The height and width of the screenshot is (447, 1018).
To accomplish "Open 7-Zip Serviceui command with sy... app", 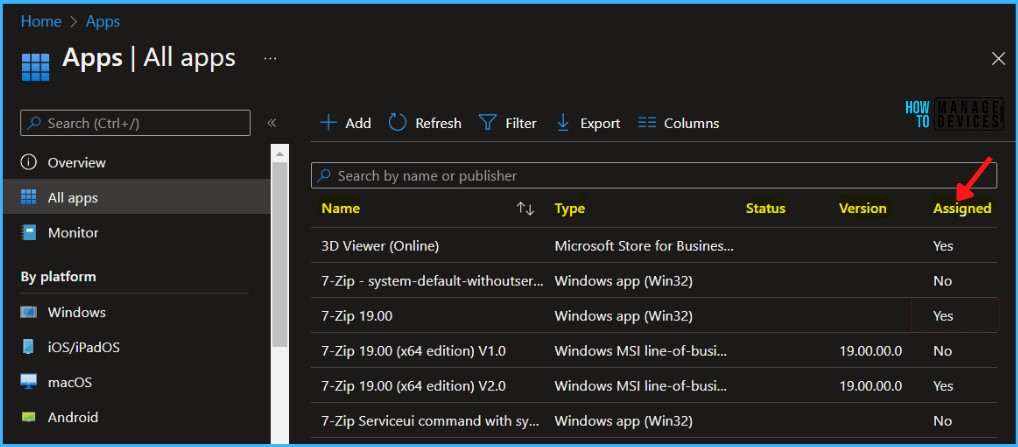I will click(x=430, y=421).
